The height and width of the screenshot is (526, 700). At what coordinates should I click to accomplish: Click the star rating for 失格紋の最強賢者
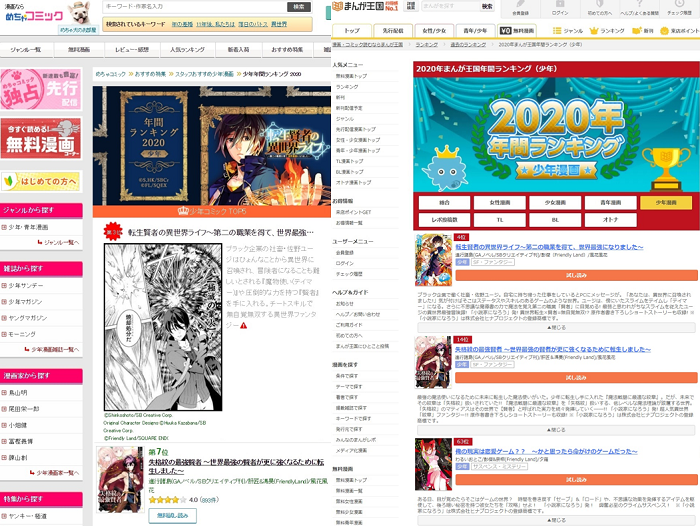pos(167,500)
